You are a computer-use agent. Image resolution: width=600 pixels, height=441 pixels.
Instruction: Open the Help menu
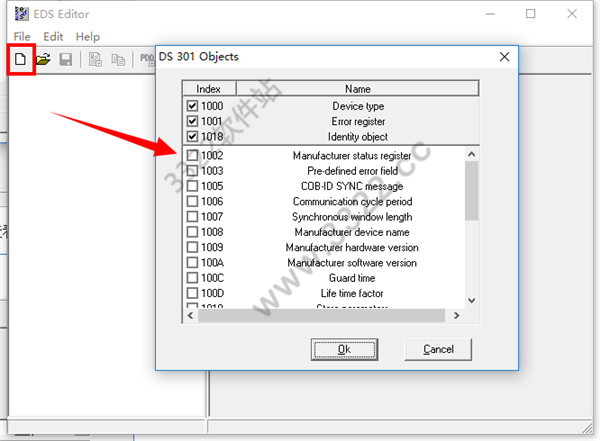[88, 37]
